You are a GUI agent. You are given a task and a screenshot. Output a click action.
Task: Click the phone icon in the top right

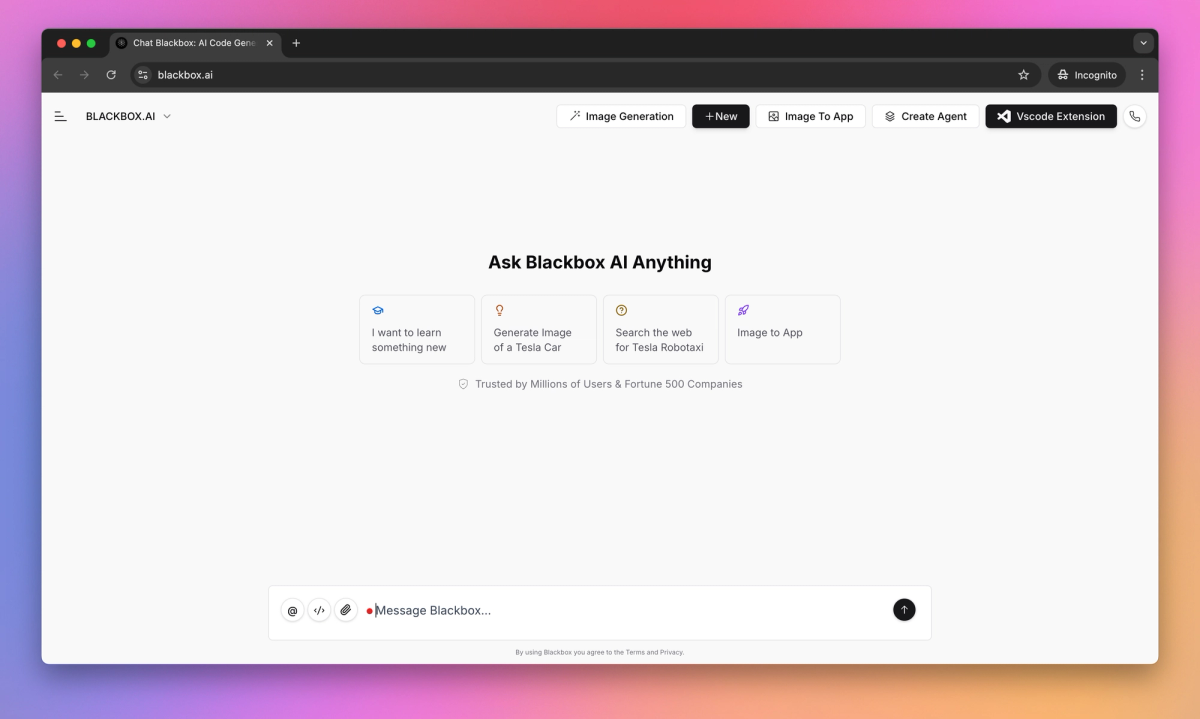point(1135,116)
